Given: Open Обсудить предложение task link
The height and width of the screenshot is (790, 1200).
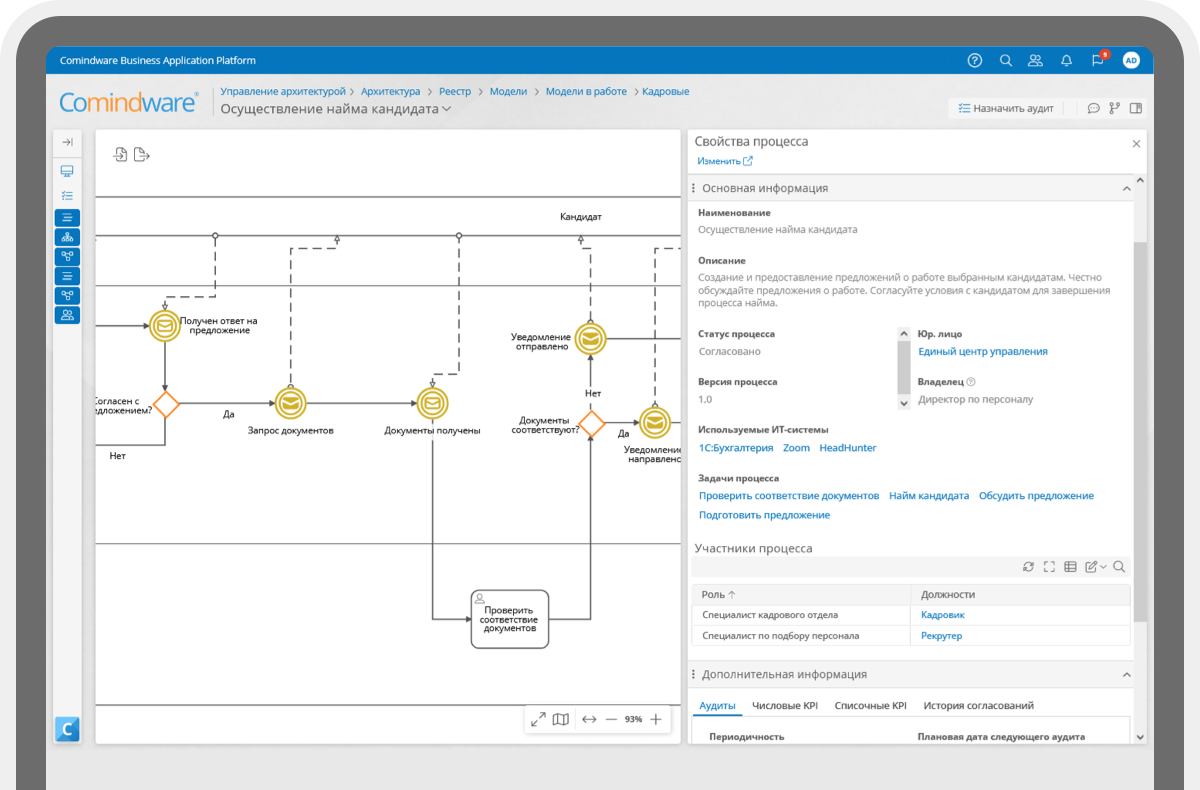Looking at the screenshot, I should [1036, 496].
